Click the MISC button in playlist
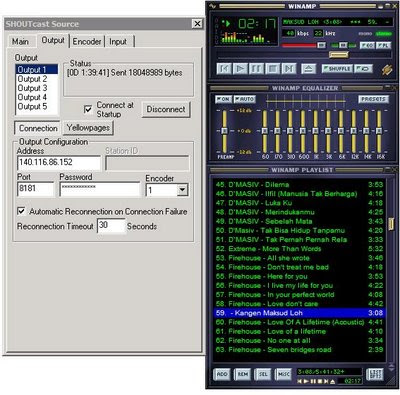 [x=284, y=374]
